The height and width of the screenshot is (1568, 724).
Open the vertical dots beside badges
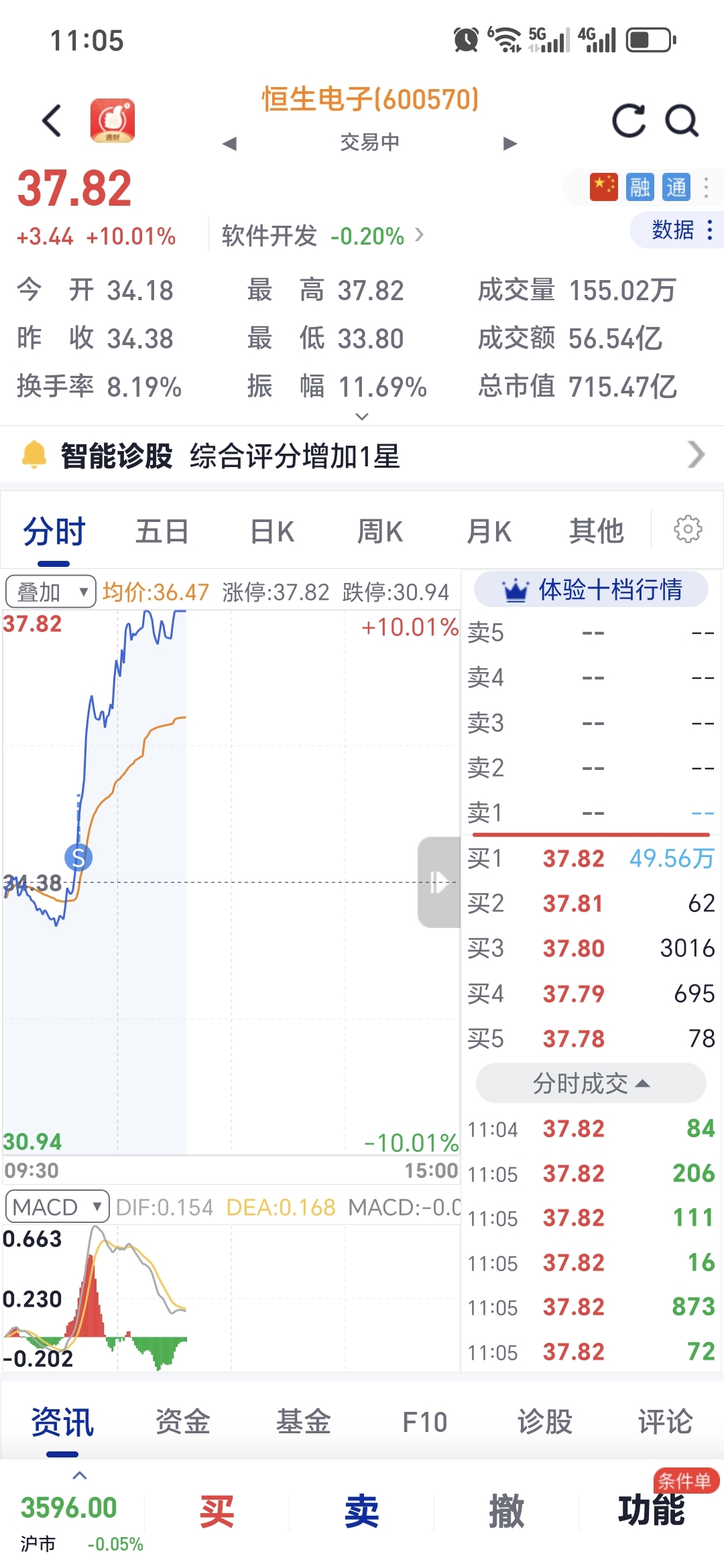(x=706, y=187)
